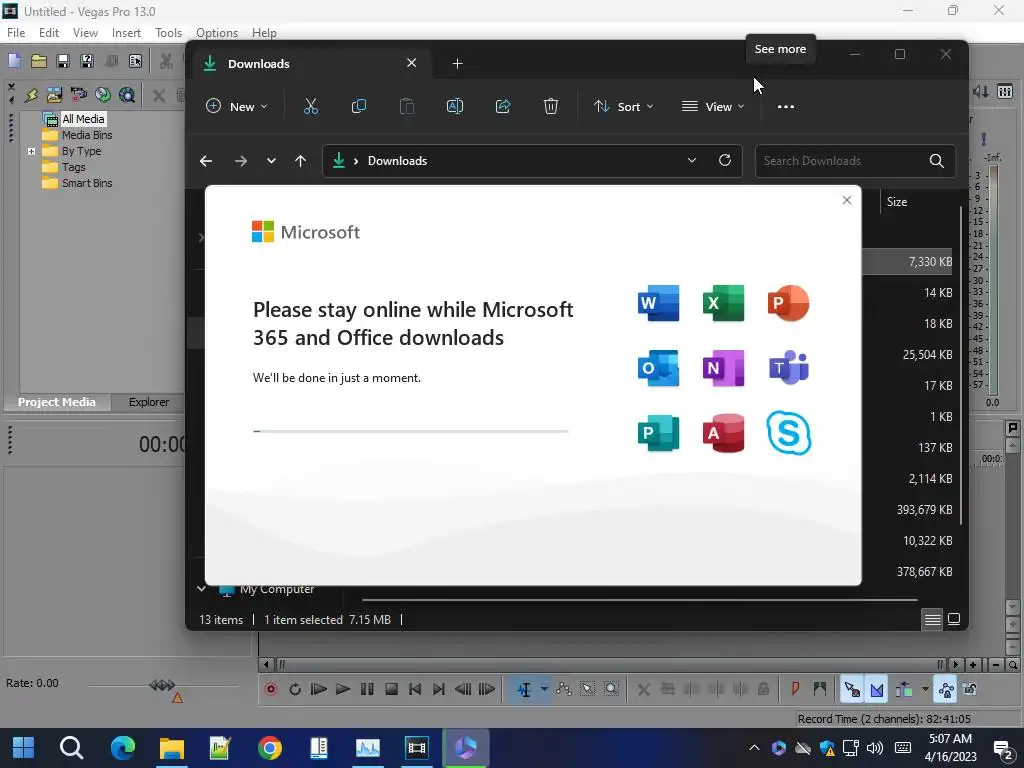Switch Explorer to Details view layout icon
This screenshot has height=768, width=1024.
pos(933,619)
